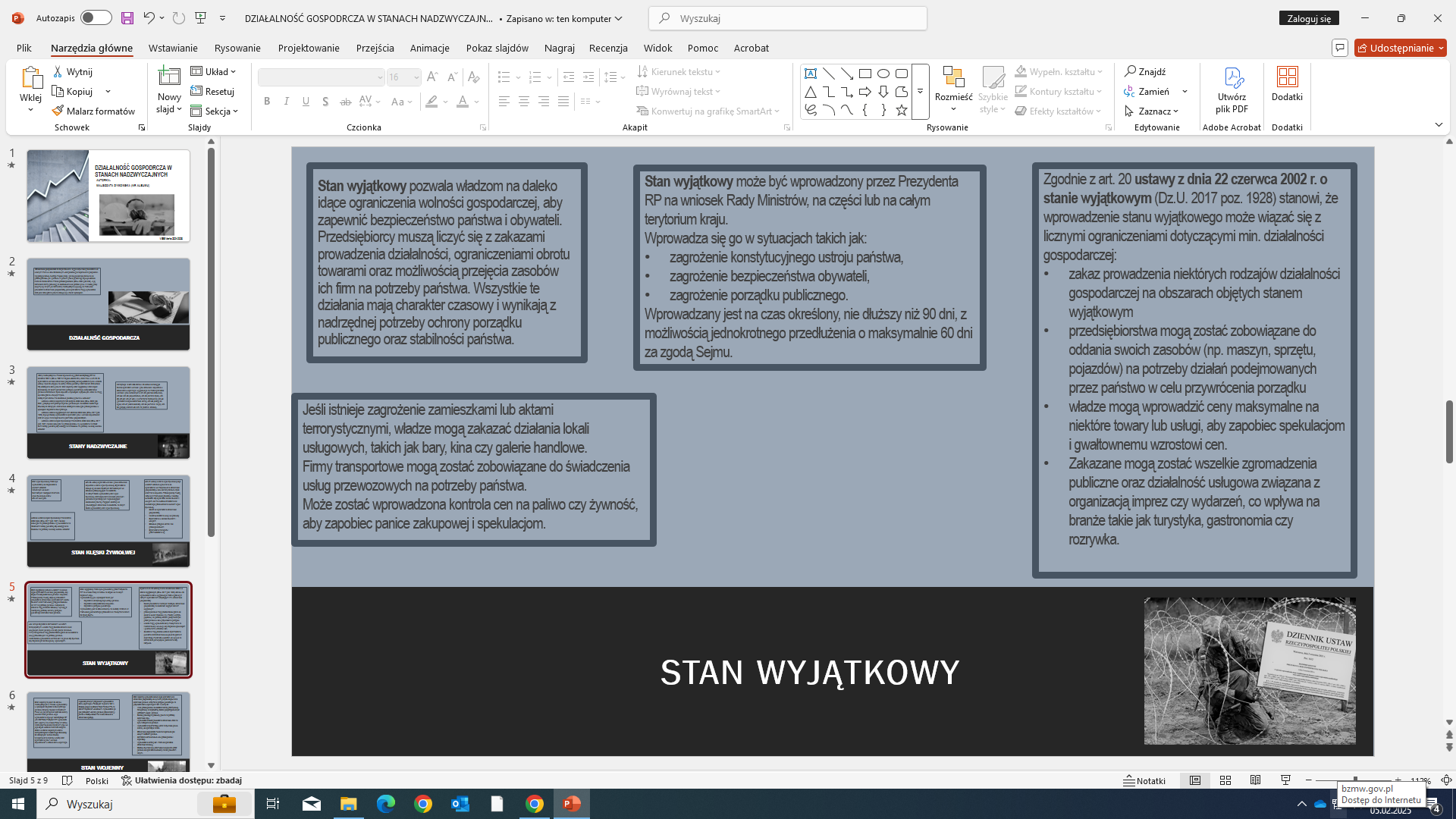This screenshot has width=1456, height=819.
Task: Toggle strikethrough formatting
Action: [x=346, y=102]
